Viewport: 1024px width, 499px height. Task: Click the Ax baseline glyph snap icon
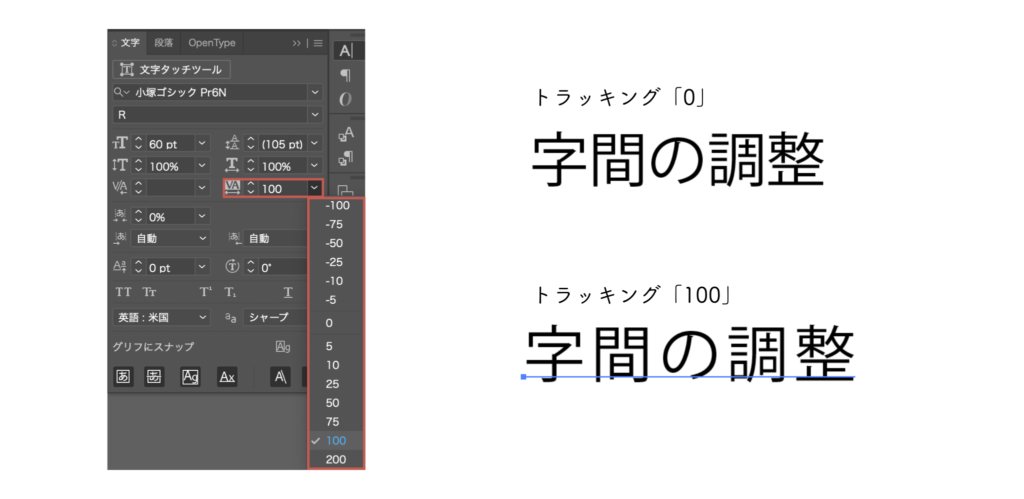tap(228, 377)
